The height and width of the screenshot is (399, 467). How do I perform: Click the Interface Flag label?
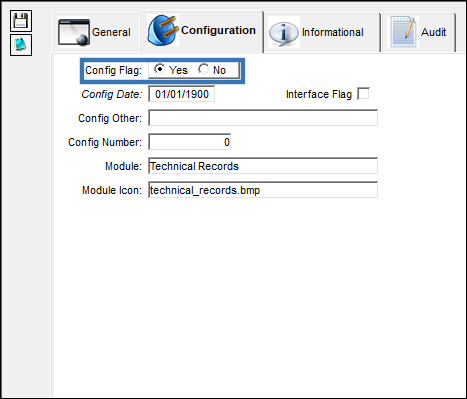point(319,94)
